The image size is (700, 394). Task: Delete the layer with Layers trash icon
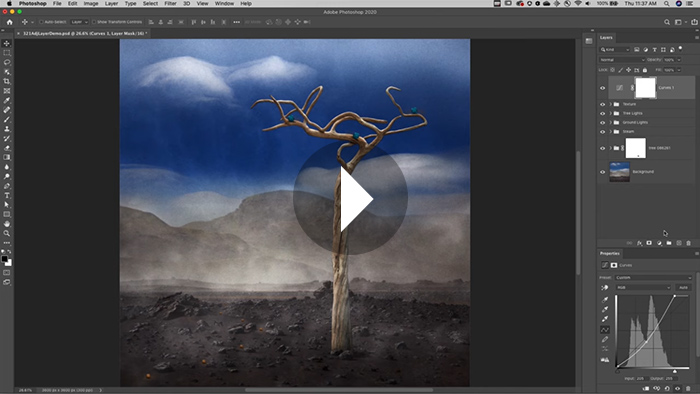click(x=688, y=243)
